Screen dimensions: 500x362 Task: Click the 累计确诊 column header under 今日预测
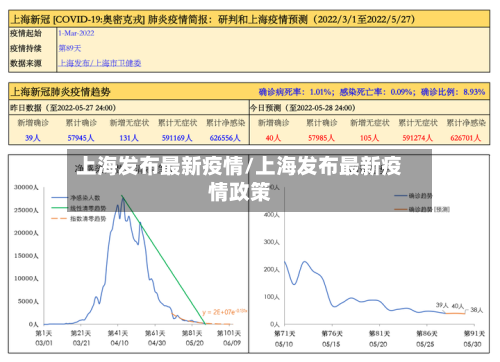click(322, 123)
